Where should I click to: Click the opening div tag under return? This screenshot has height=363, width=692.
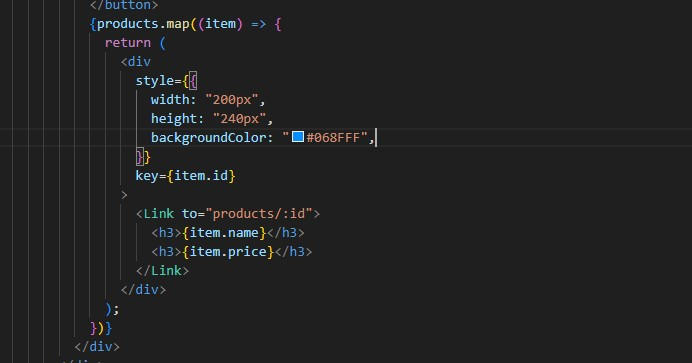[136, 62]
